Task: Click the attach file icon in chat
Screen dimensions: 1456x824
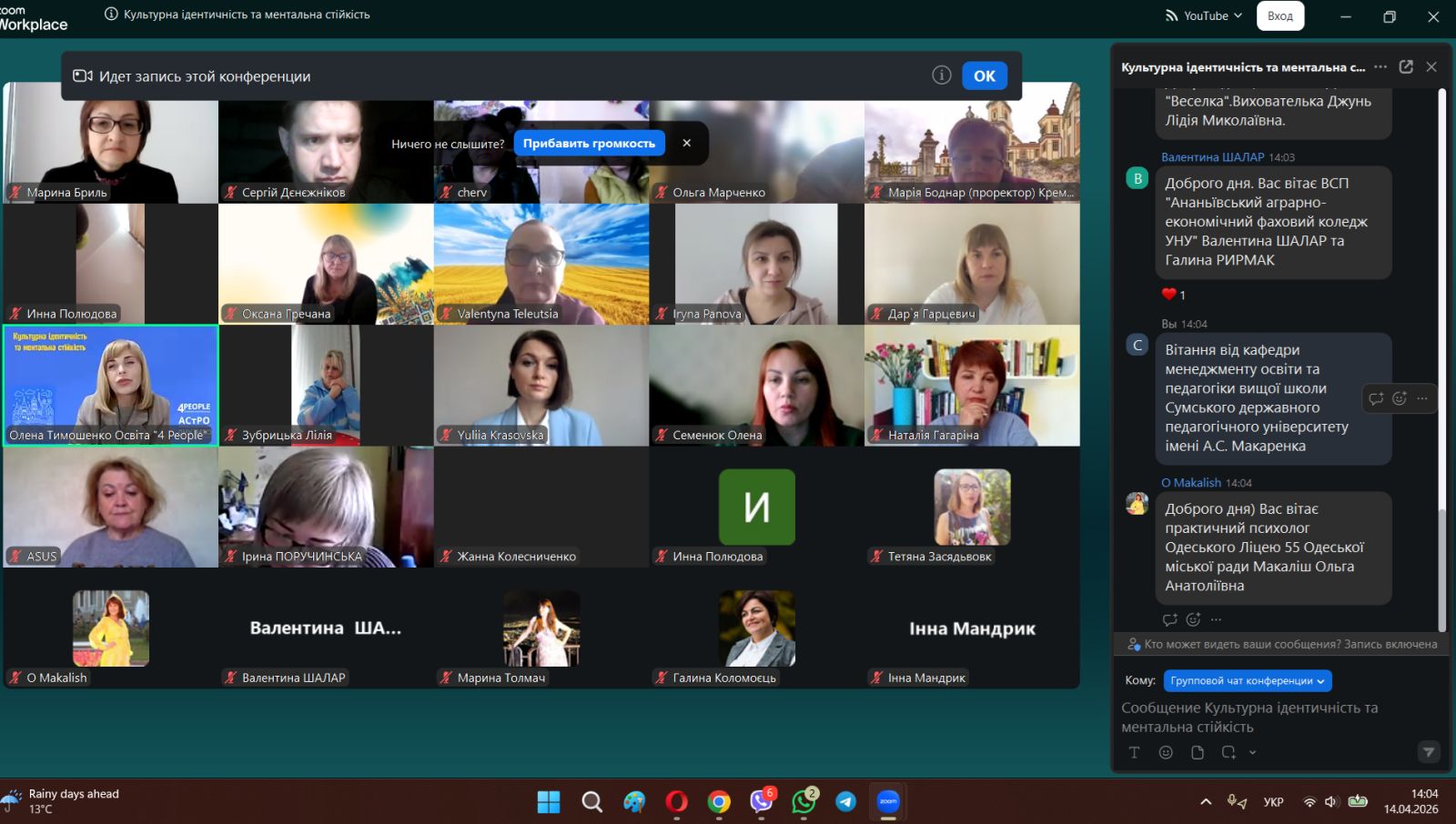Action: click(1198, 752)
